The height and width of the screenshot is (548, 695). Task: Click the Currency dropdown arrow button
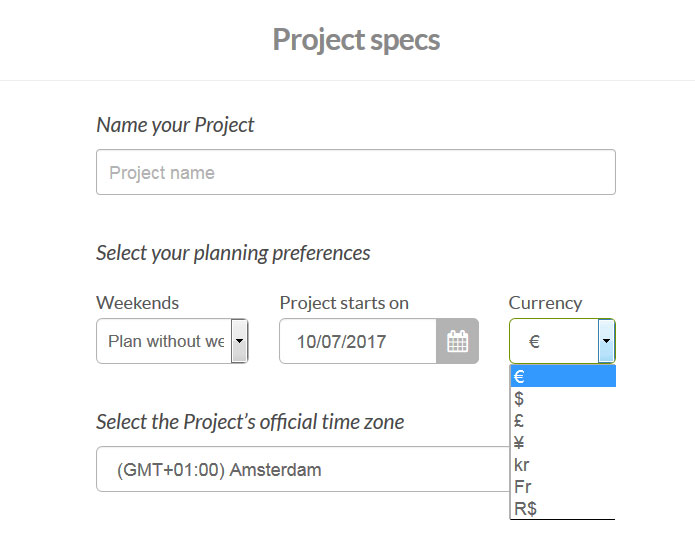[x=606, y=342]
